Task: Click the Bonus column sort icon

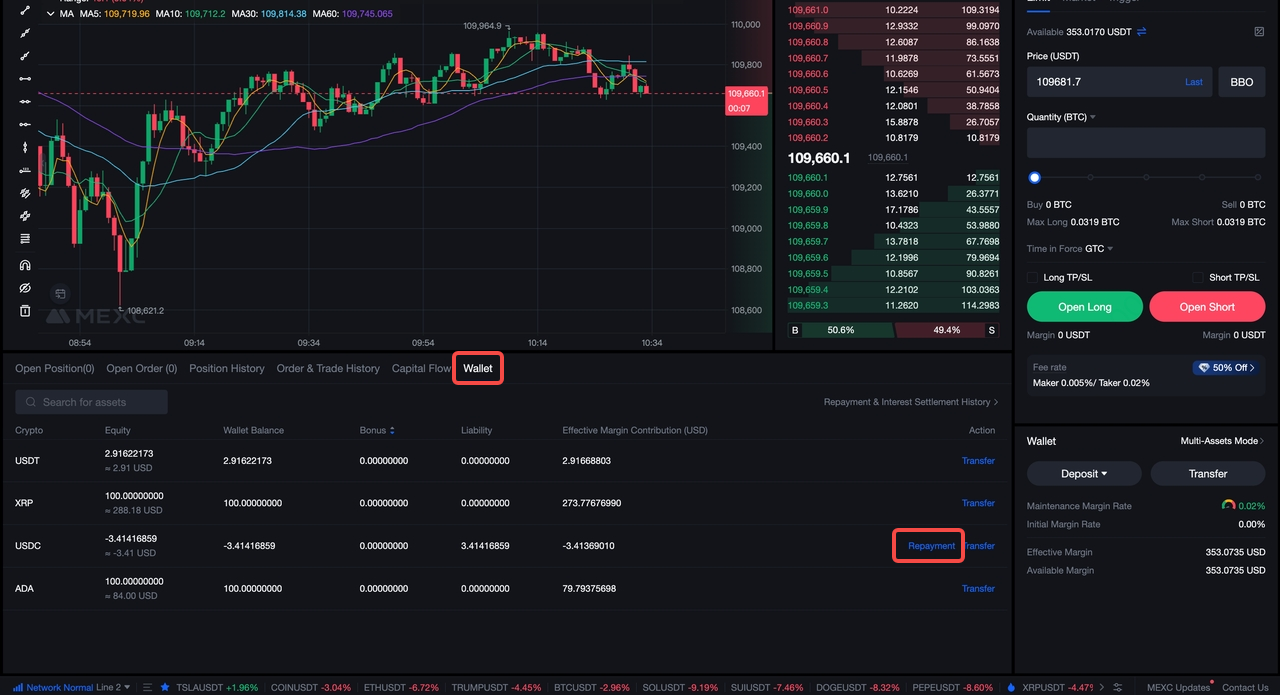Action: 392,430
